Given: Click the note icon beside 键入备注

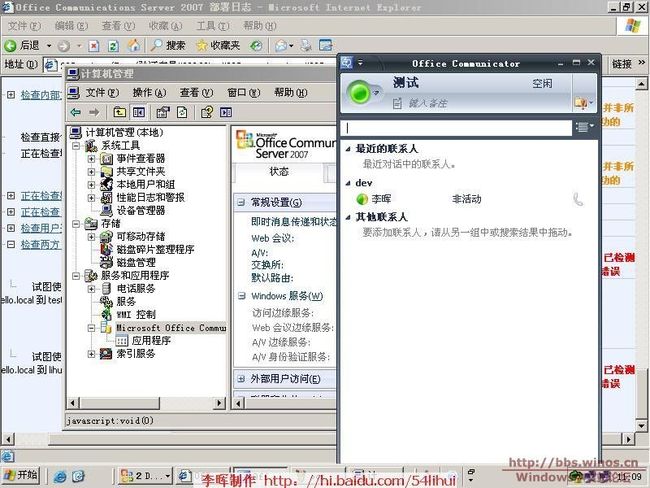Looking at the screenshot, I should [397, 103].
